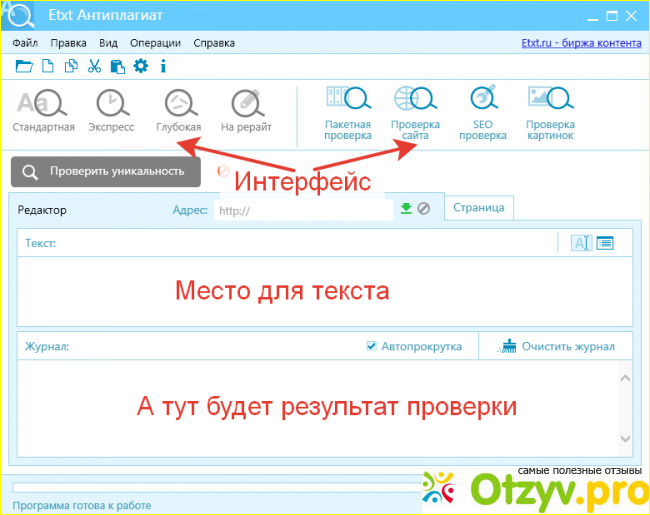Launch SEO проверка tool
This screenshot has width=650, height=515.
pyautogui.click(x=483, y=112)
